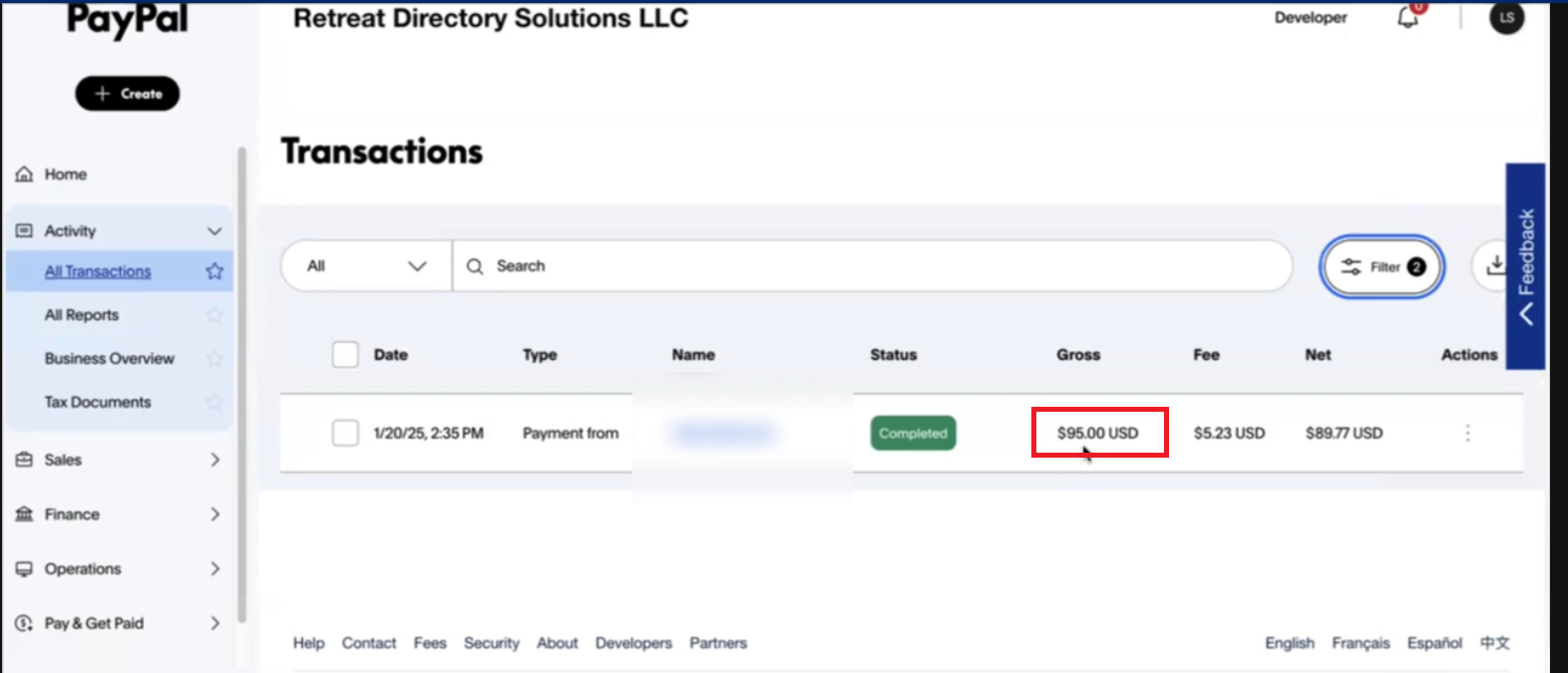Switch language to Español
This screenshot has width=1568, height=673.
[x=1434, y=643]
